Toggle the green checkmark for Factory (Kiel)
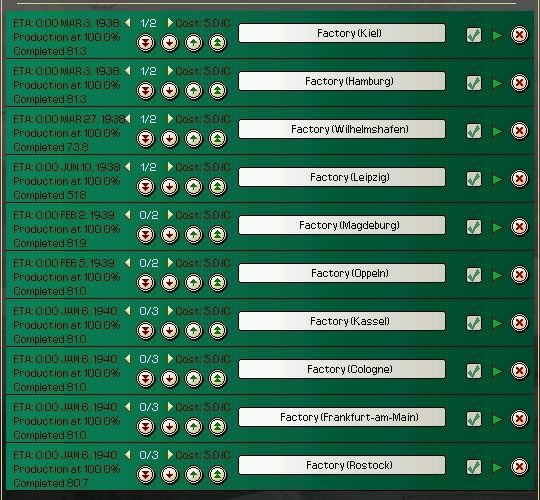This screenshot has width=540, height=500. (x=474, y=35)
